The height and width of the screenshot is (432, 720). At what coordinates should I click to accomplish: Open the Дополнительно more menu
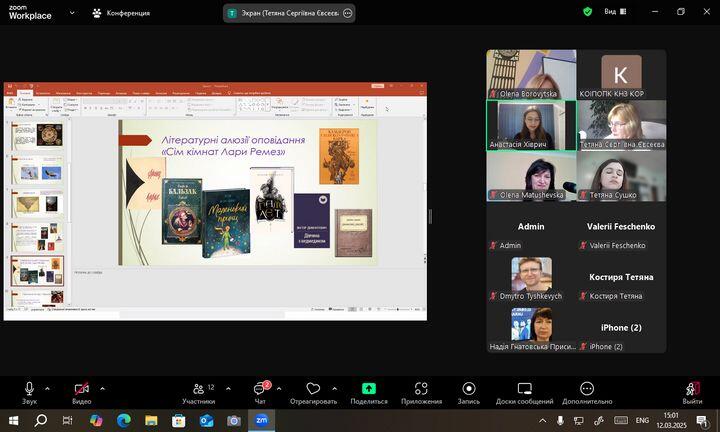tap(587, 393)
